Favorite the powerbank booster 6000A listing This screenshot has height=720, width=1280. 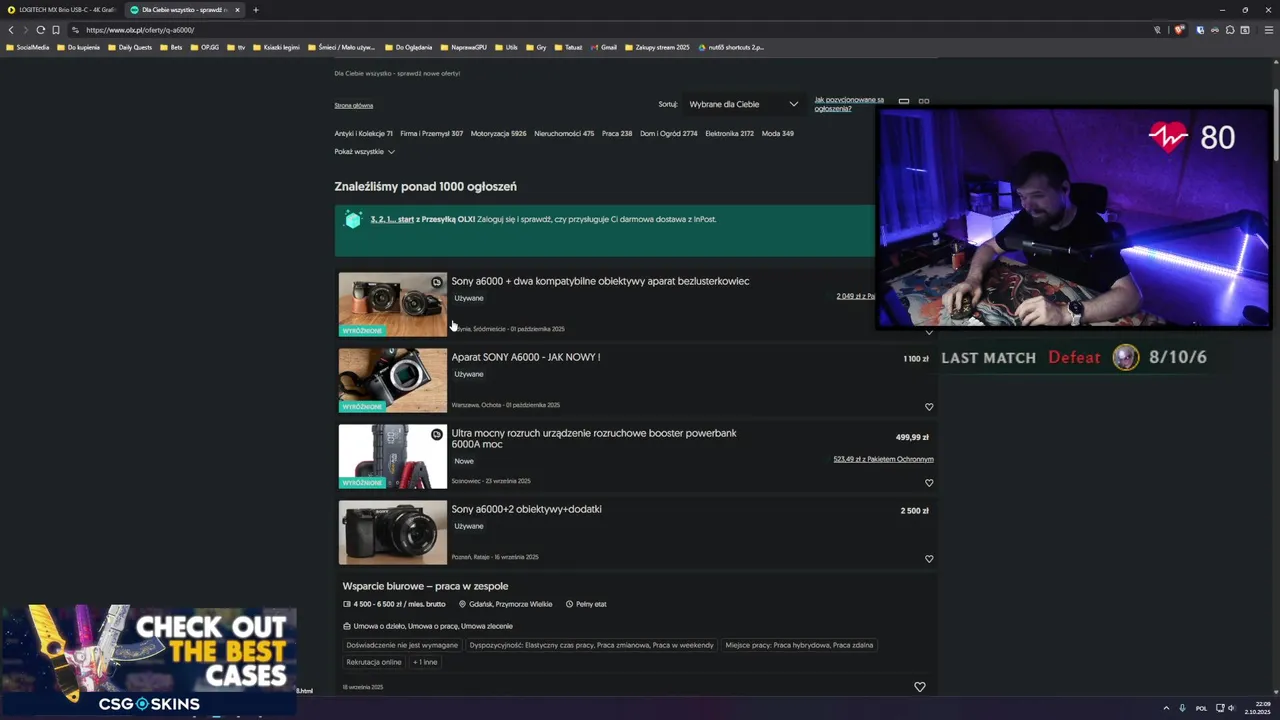coord(929,483)
